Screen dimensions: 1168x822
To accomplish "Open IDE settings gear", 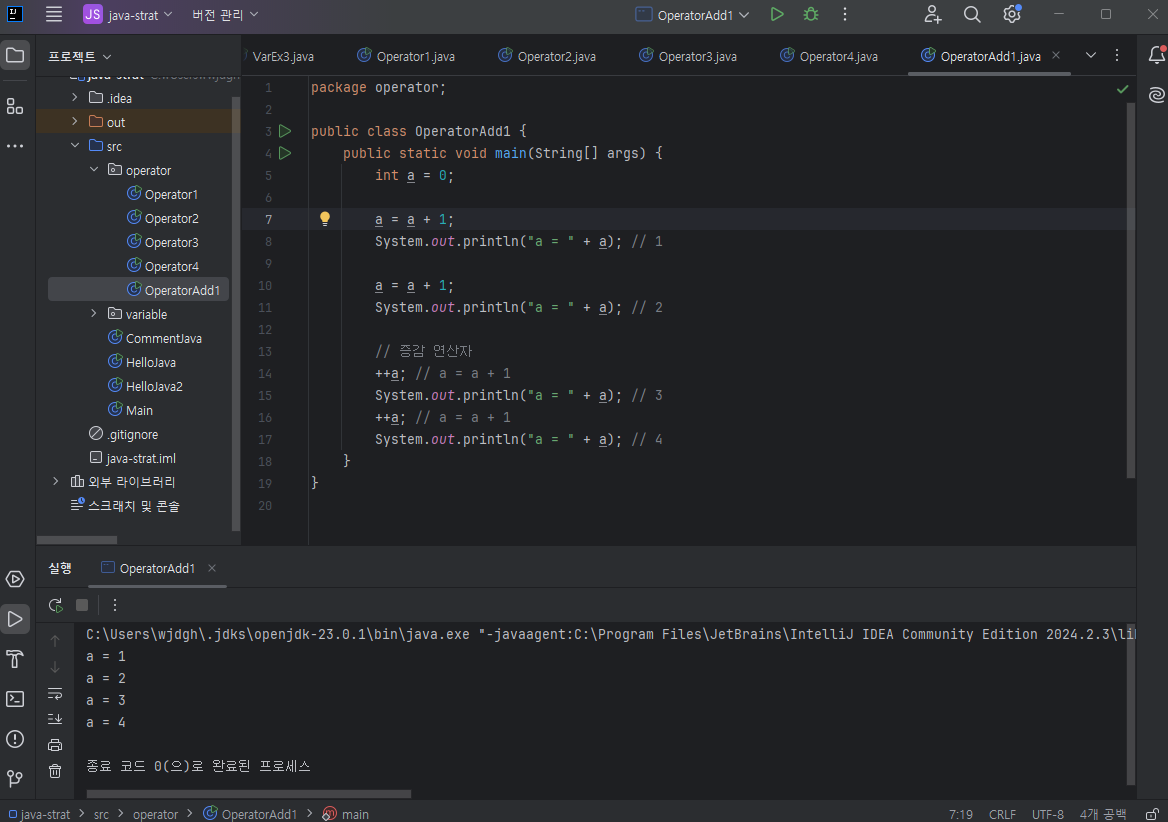I will pyautogui.click(x=1012, y=14).
